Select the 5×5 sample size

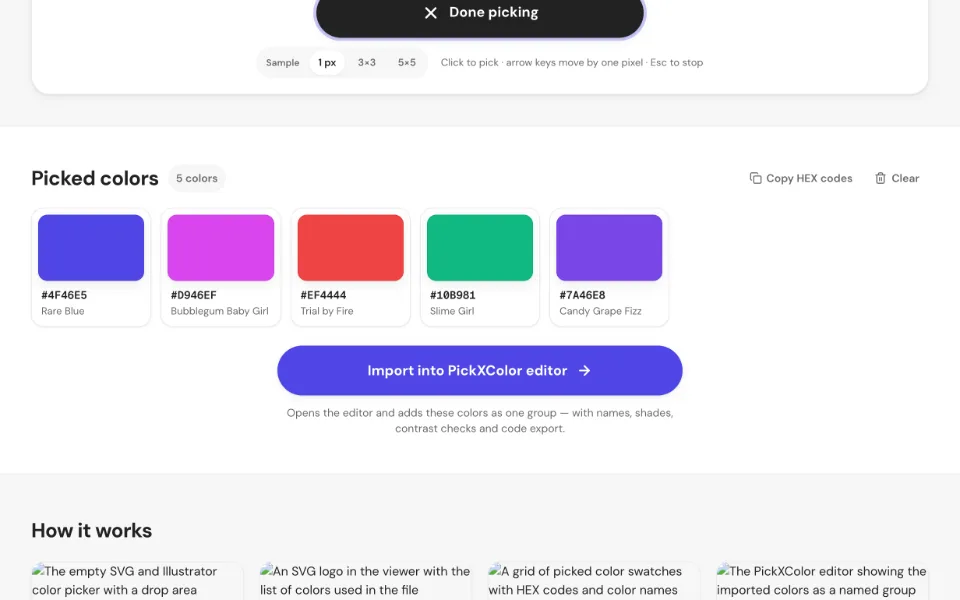coord(407,62)
